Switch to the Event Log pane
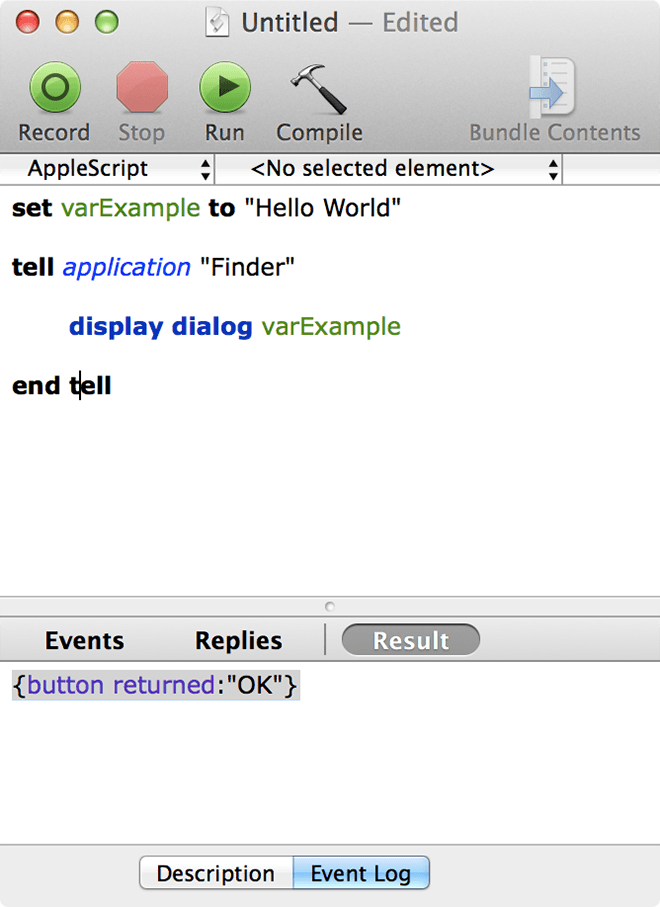 tap(361, 872)
